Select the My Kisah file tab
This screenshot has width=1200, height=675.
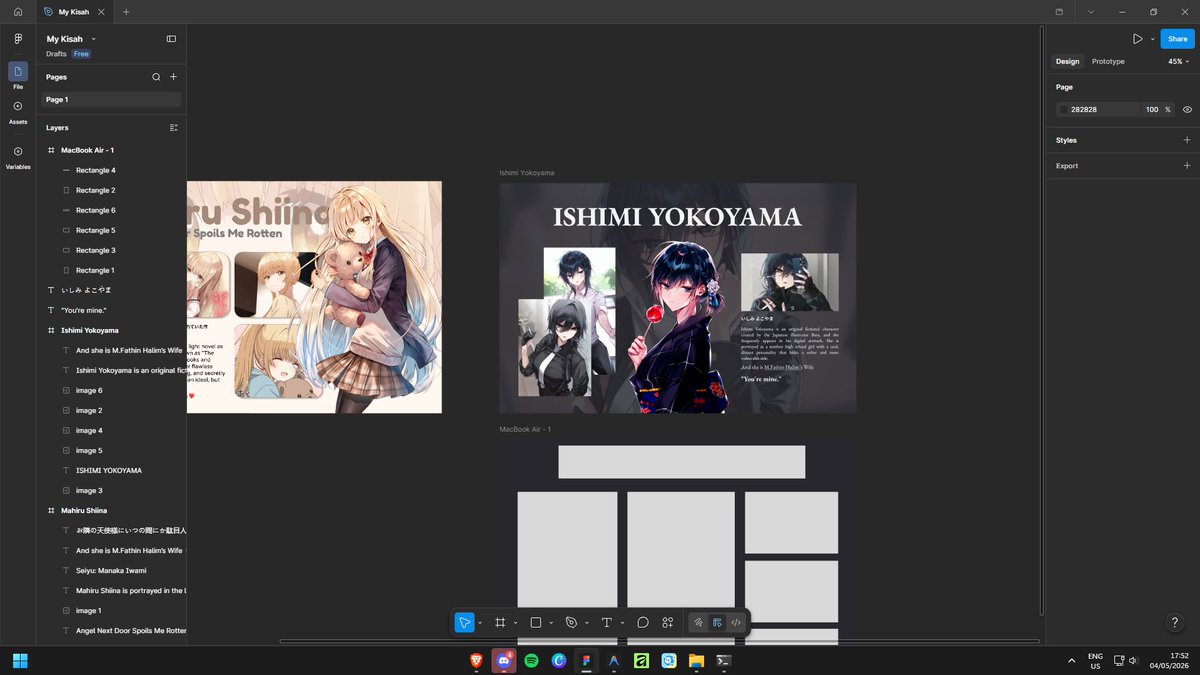(74, 12)
